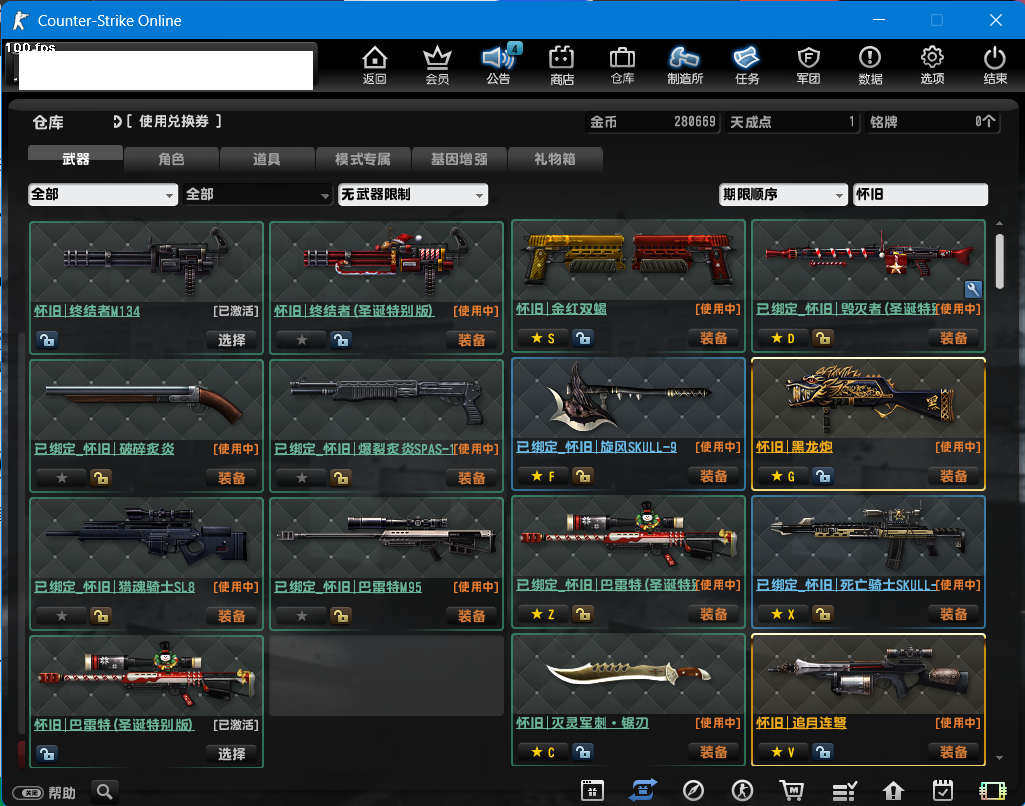Open the 会员 crown icon
This screenshot has width=1025, height=806.
click(437, 65)
